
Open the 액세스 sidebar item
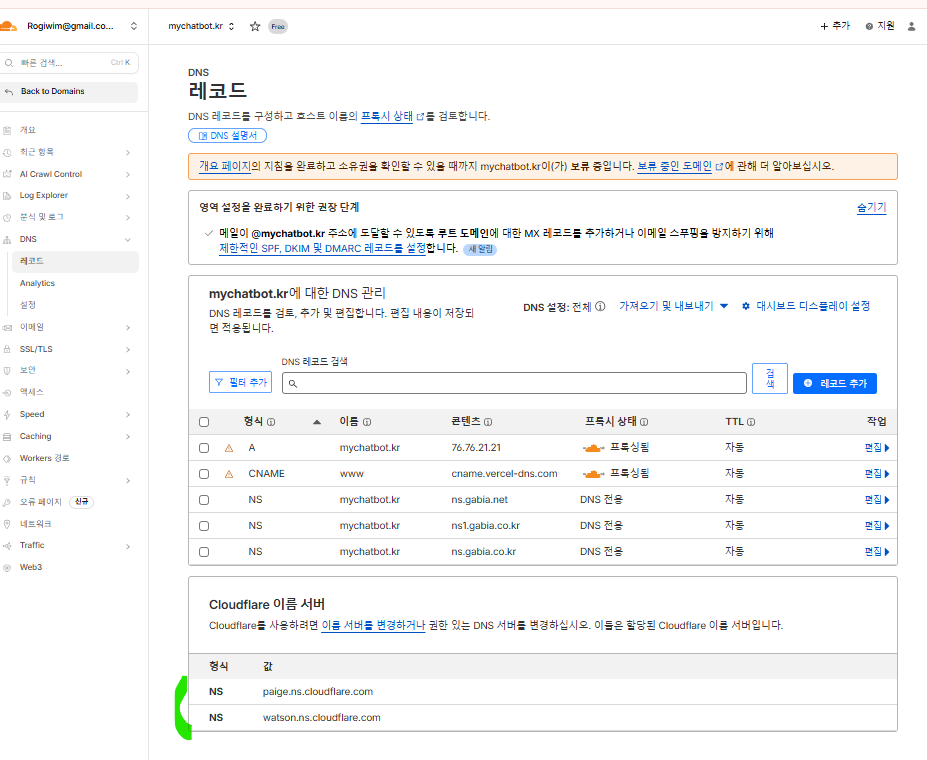32,392
